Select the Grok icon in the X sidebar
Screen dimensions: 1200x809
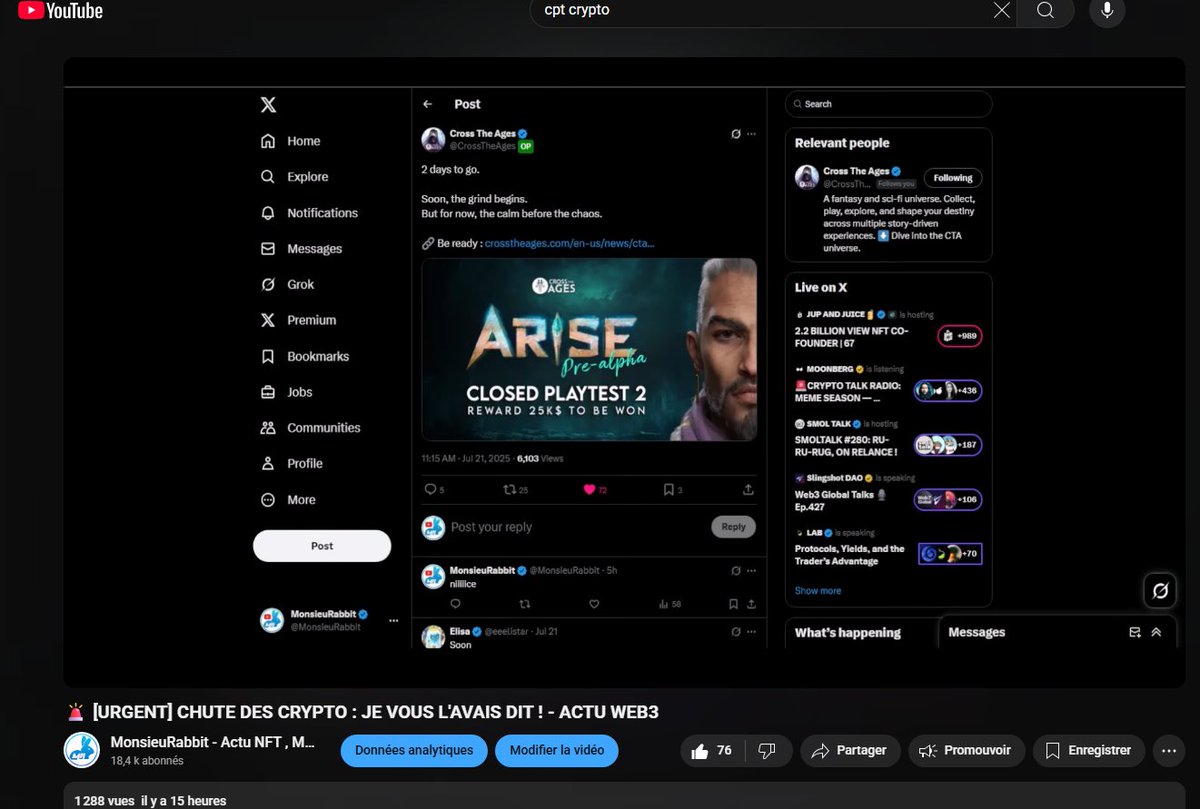pyautogui.click(x=266, y=284)
